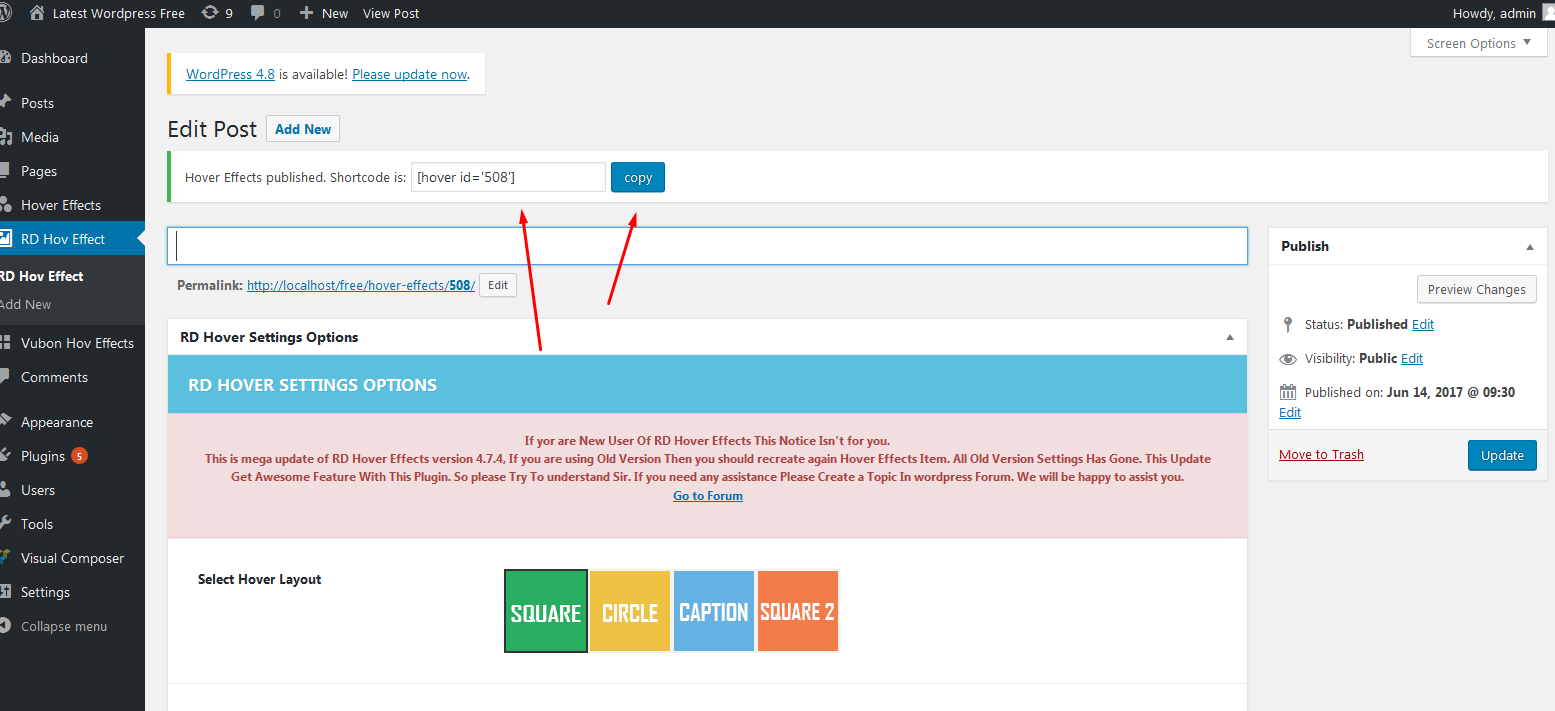
Task: Click the Please update now link
Action: click(x=410, y=74)
